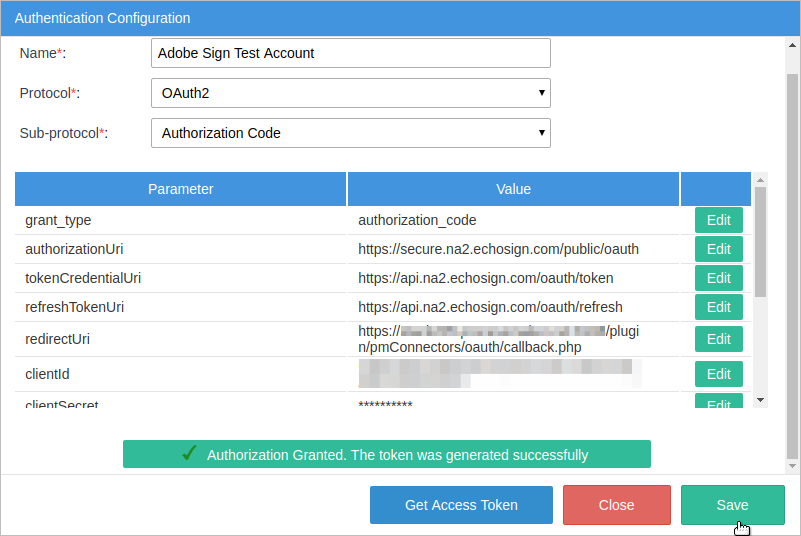Click the Value column header
This screenshot has width=801, height=536.
pos(513,189)
